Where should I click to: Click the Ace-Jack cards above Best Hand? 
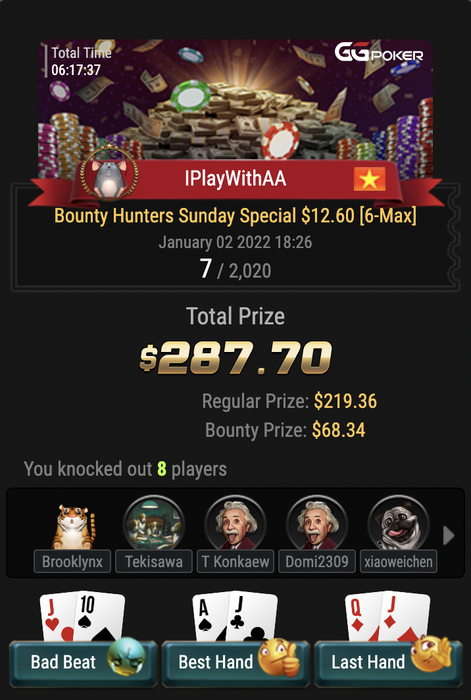click(235, 616)
